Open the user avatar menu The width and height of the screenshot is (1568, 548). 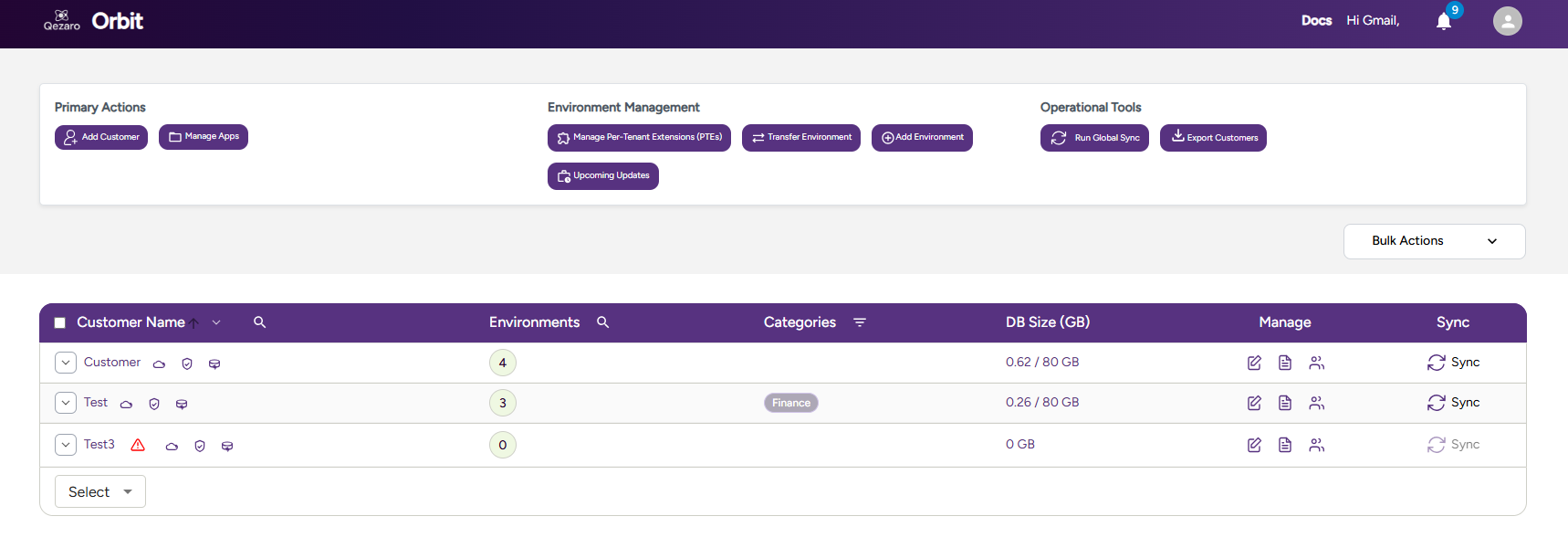tap(1508, 21)
